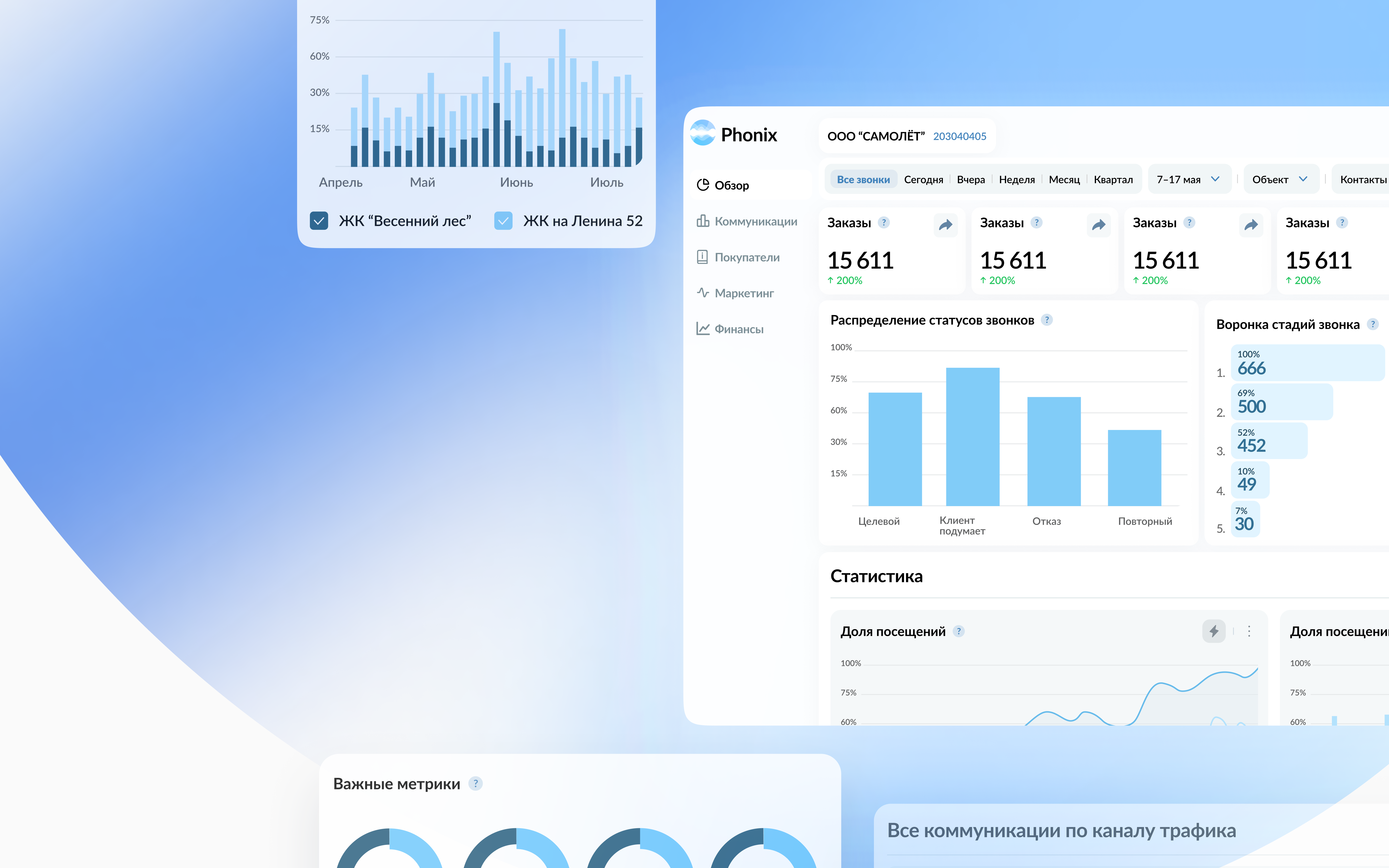Open the Коммуникации sidebar section
The width and height of the screenshot is (1389, 868).
(747, 221)
